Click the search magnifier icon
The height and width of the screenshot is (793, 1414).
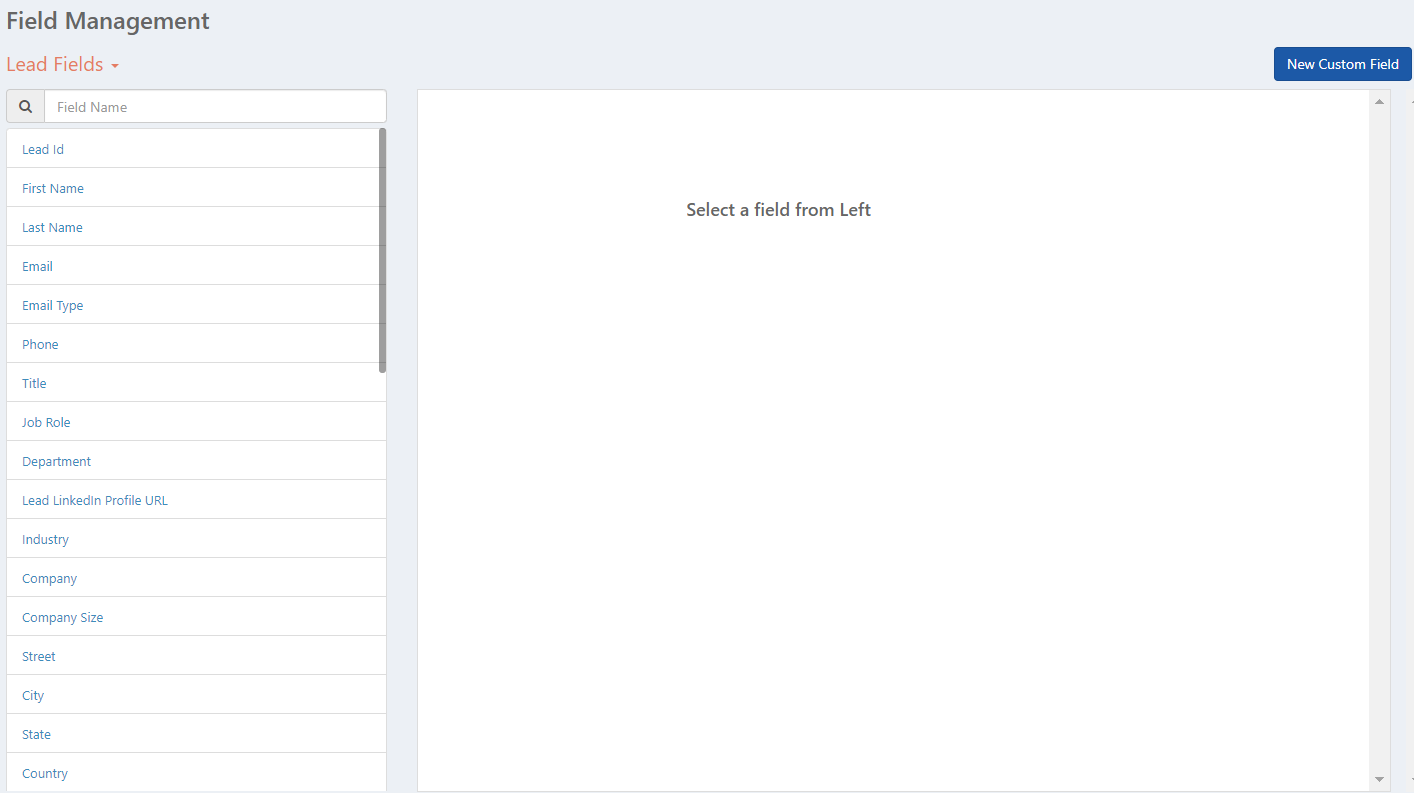tap(25, 107)
